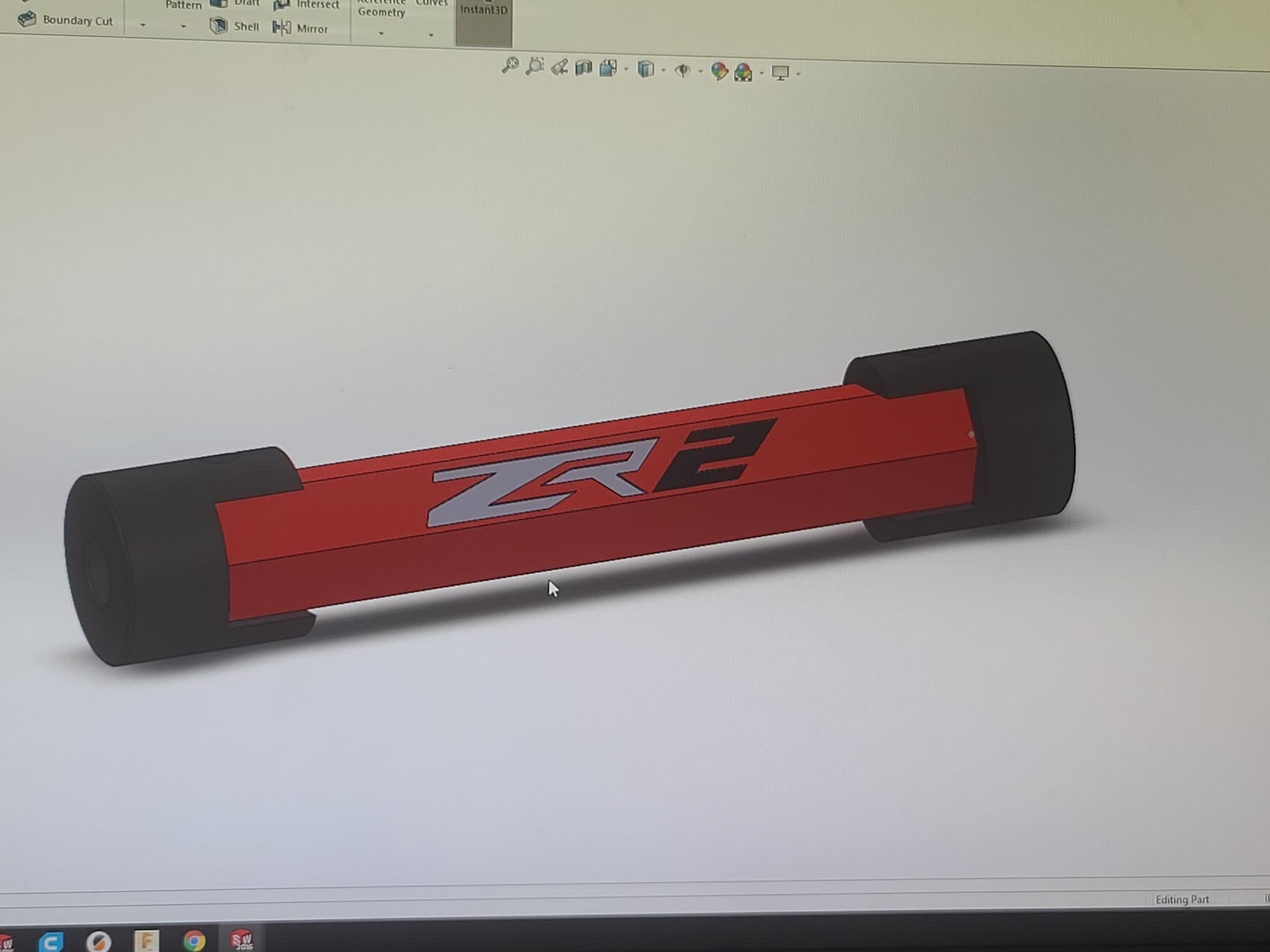Open the blue Cura taskbar icon
This screenshot has height=952, width=1270.
(x=51, y=941)
